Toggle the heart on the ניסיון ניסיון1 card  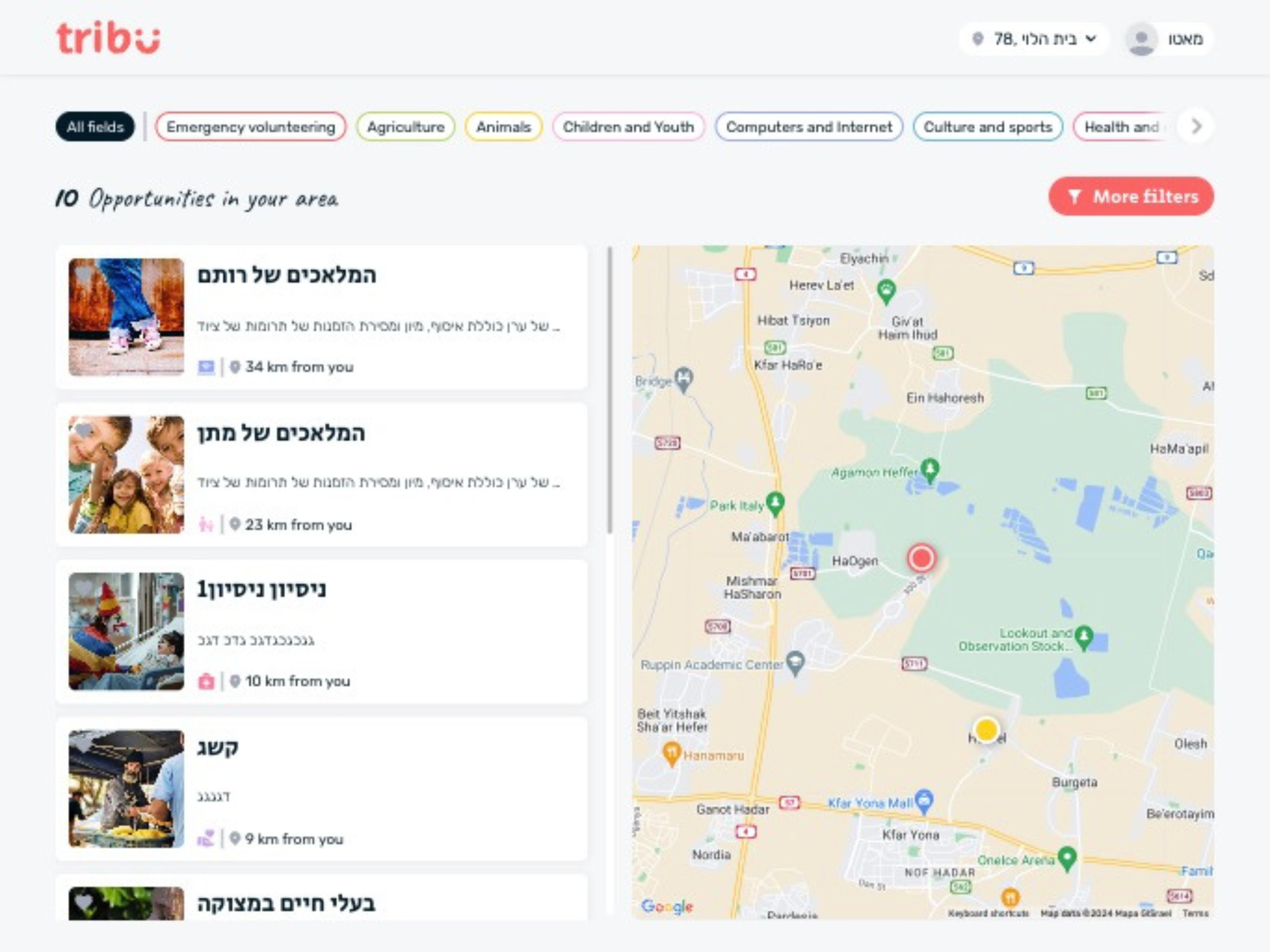[x=84, y=588]
